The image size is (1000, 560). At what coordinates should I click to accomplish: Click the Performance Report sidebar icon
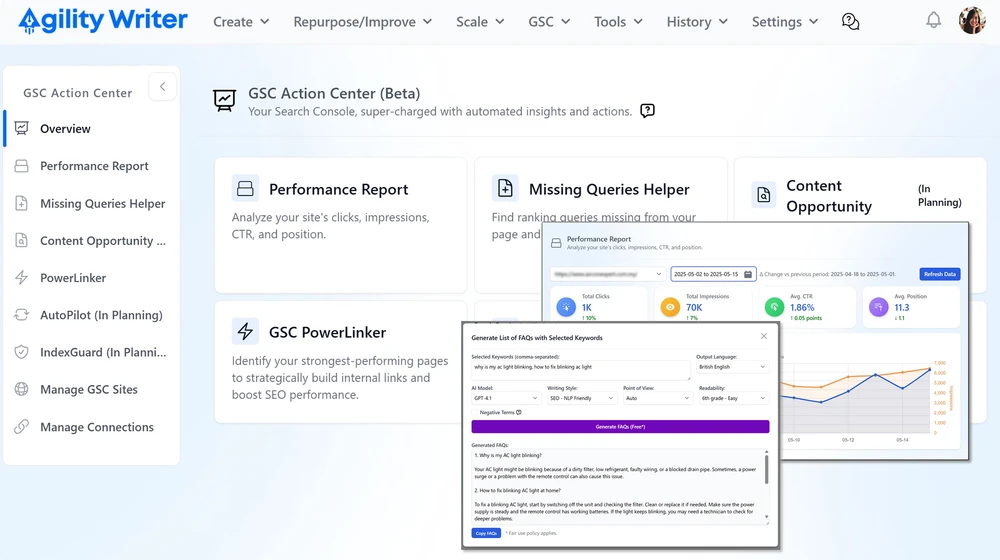tap(21, 166)
